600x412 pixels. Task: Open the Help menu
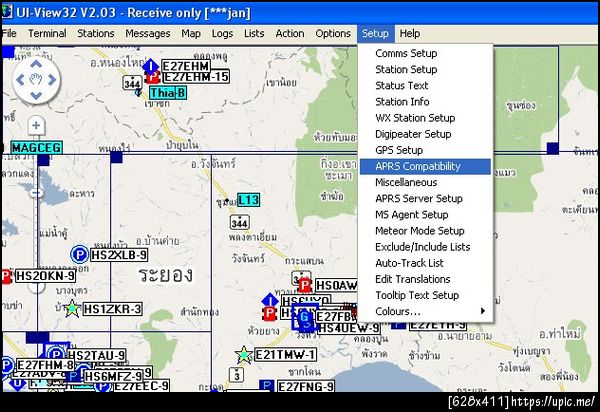click(x=410, y=34)
